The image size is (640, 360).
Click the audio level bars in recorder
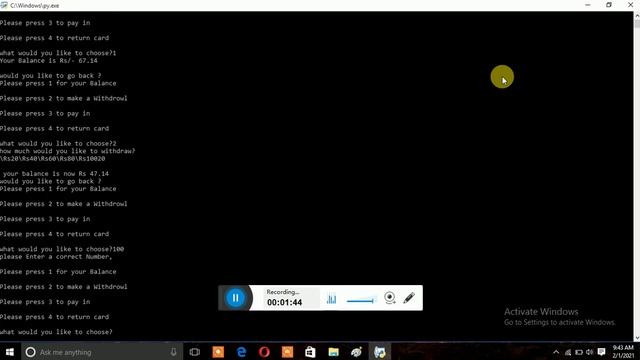point(331,299)
